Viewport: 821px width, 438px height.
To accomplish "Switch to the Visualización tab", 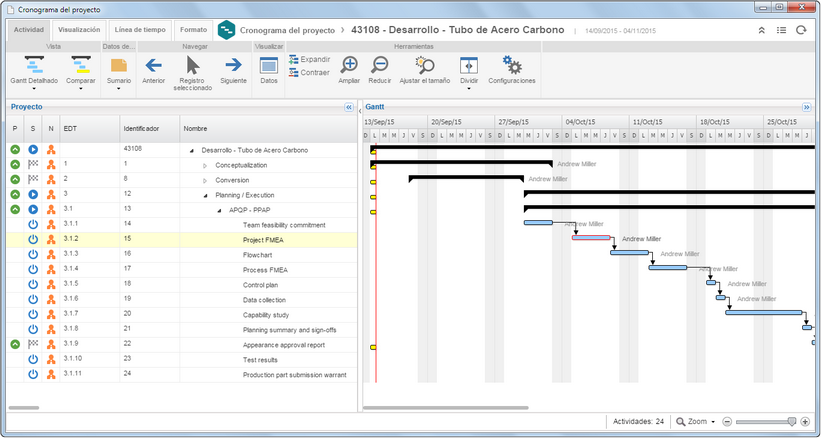I will [79, 30].
